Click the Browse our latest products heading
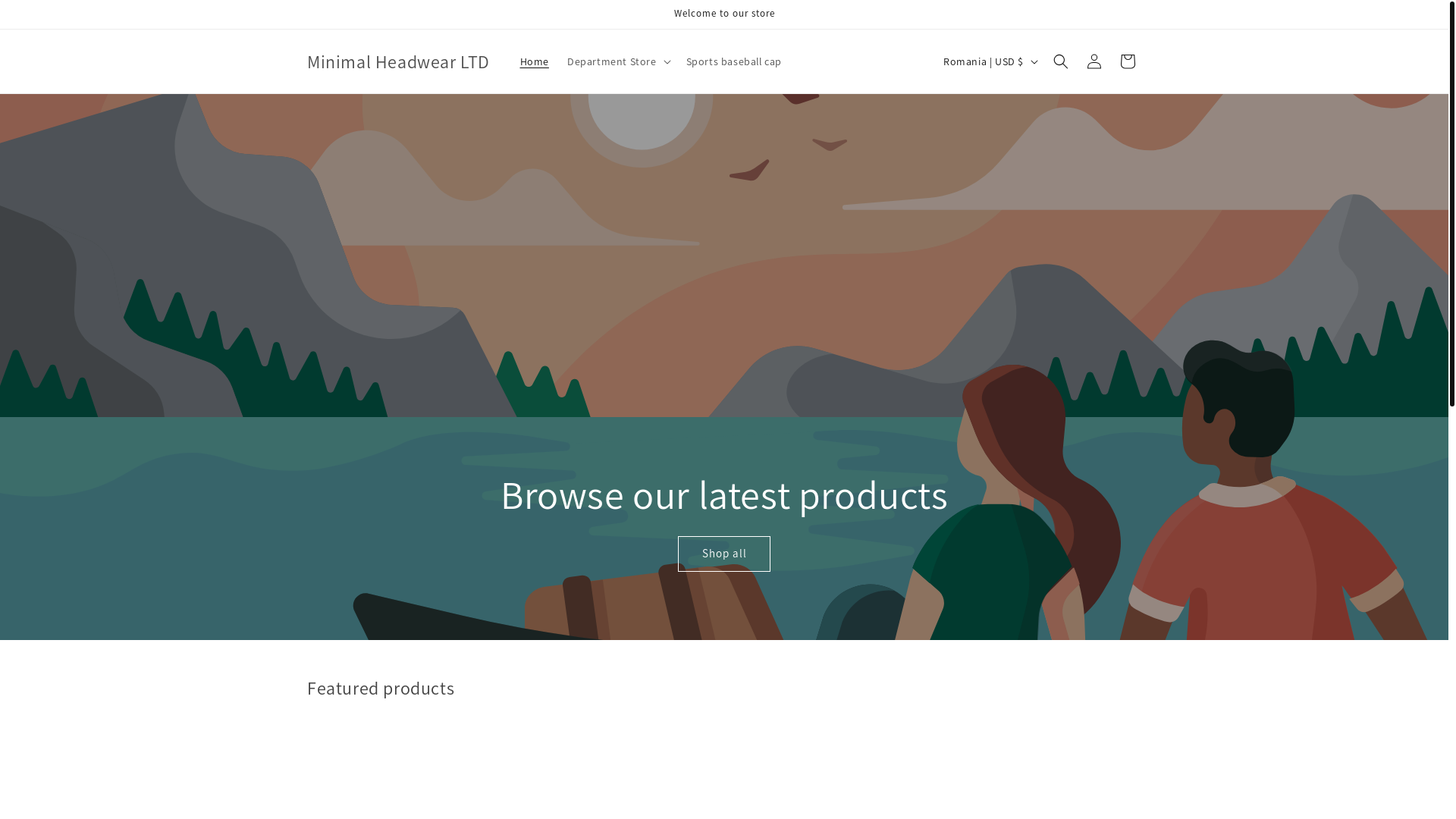This screenshot has width=1456, height=819. click(723, 495)
